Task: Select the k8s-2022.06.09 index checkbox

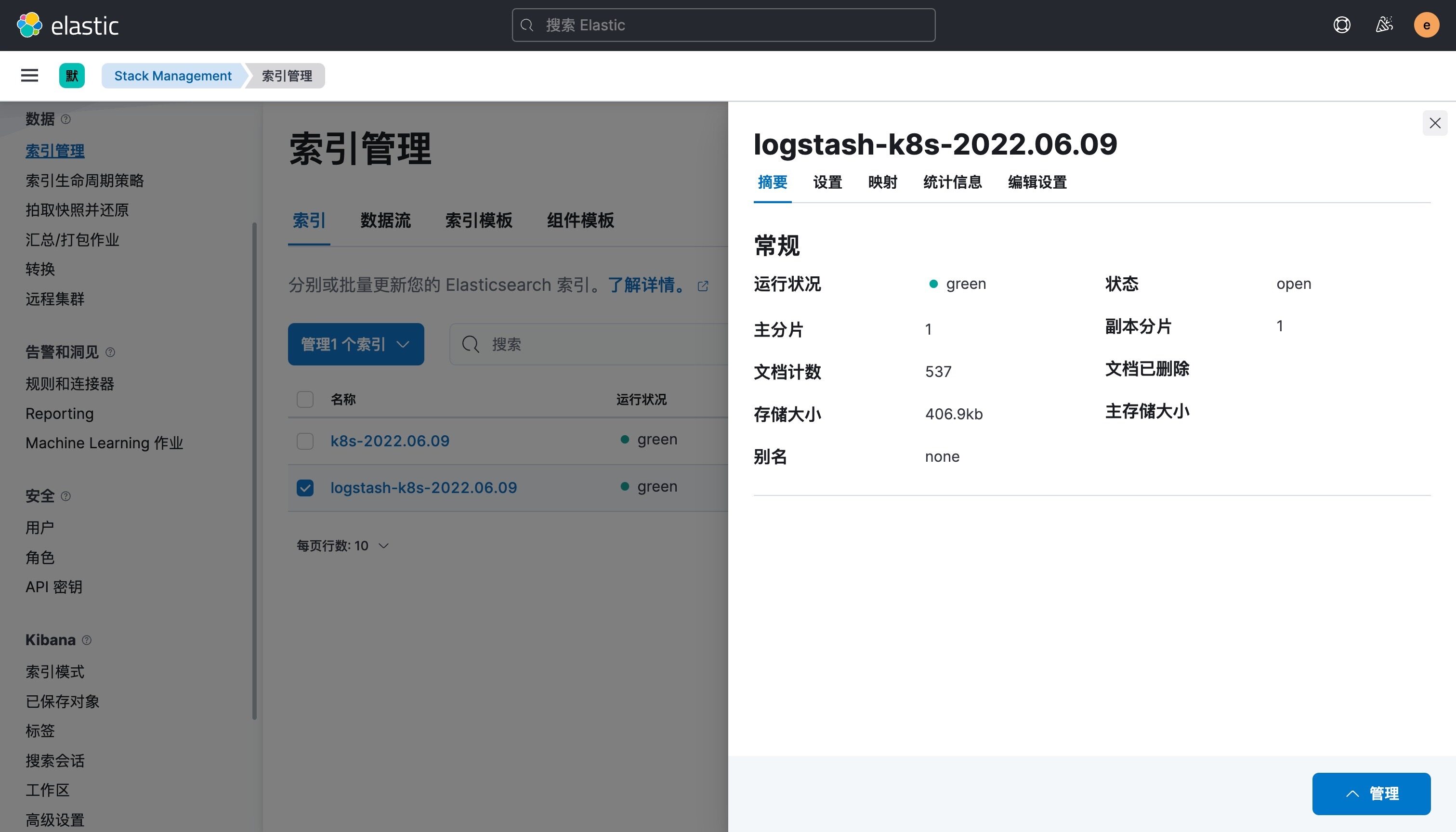Action: (305, 441)
